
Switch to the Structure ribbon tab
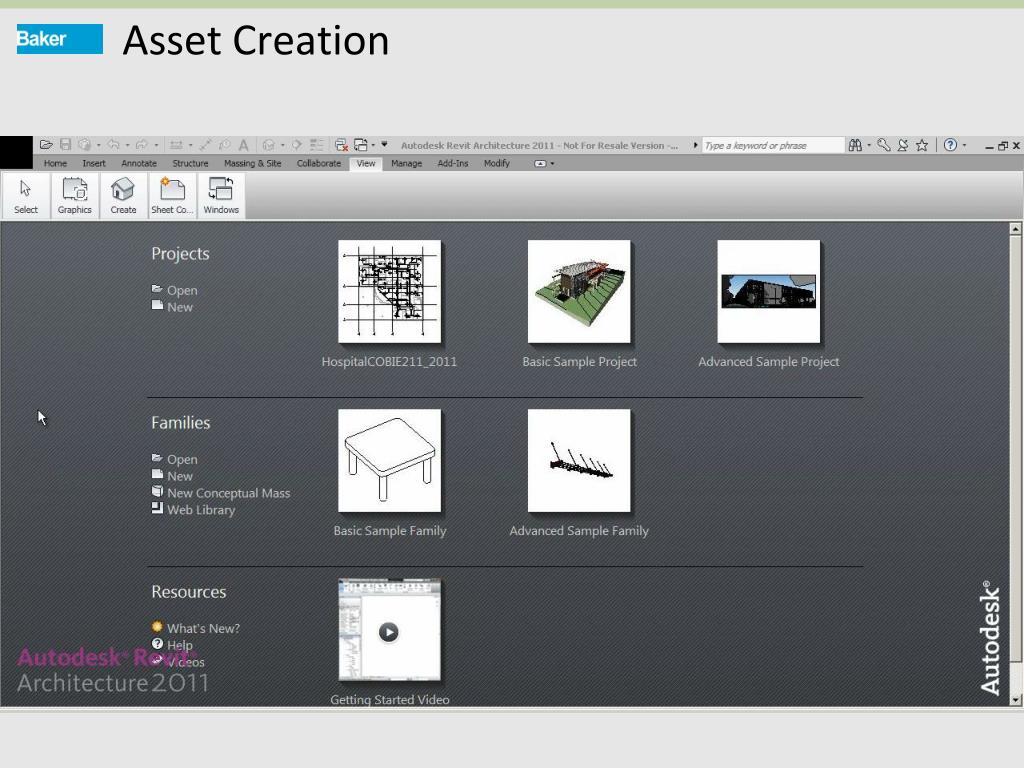190,163
